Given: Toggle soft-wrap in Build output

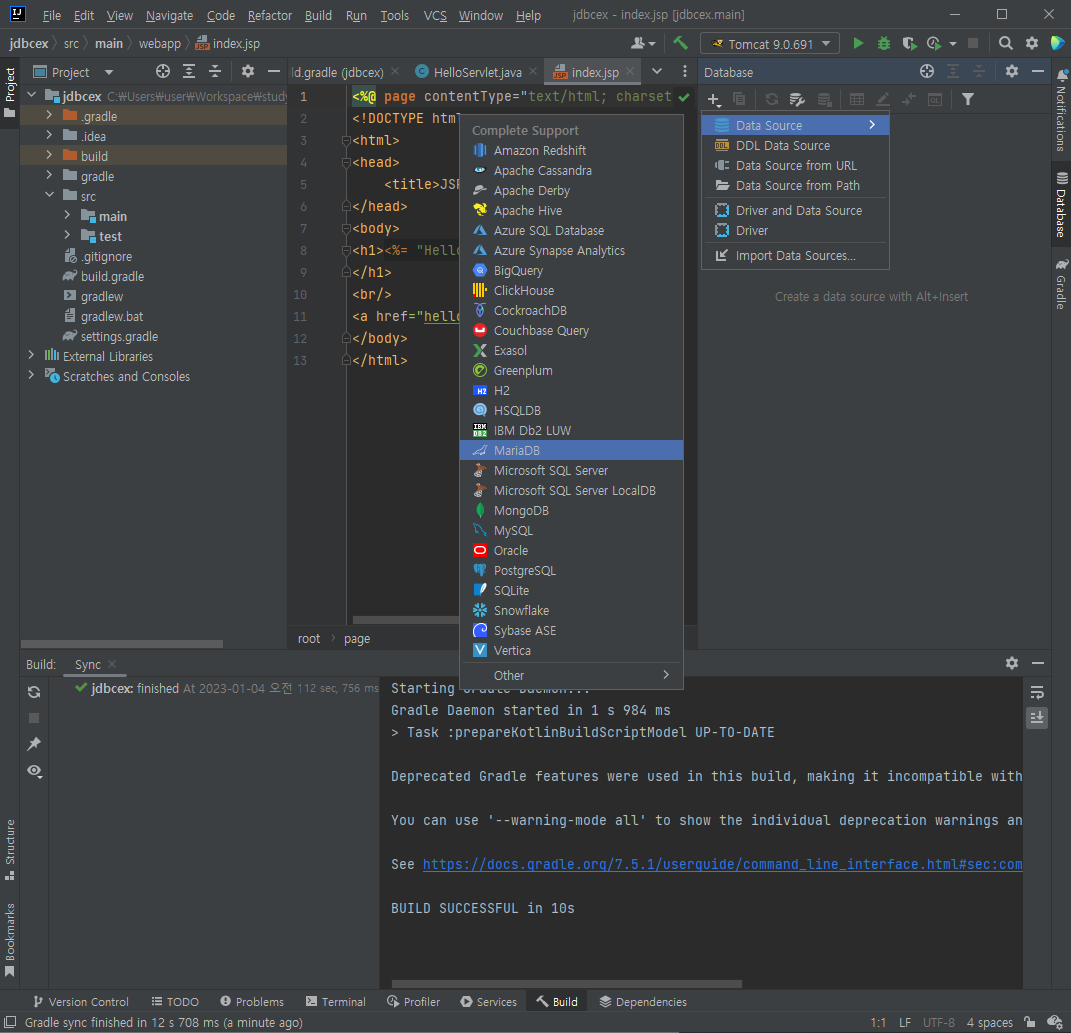Looking at the screenshot, I should (x=1037, y=692).
